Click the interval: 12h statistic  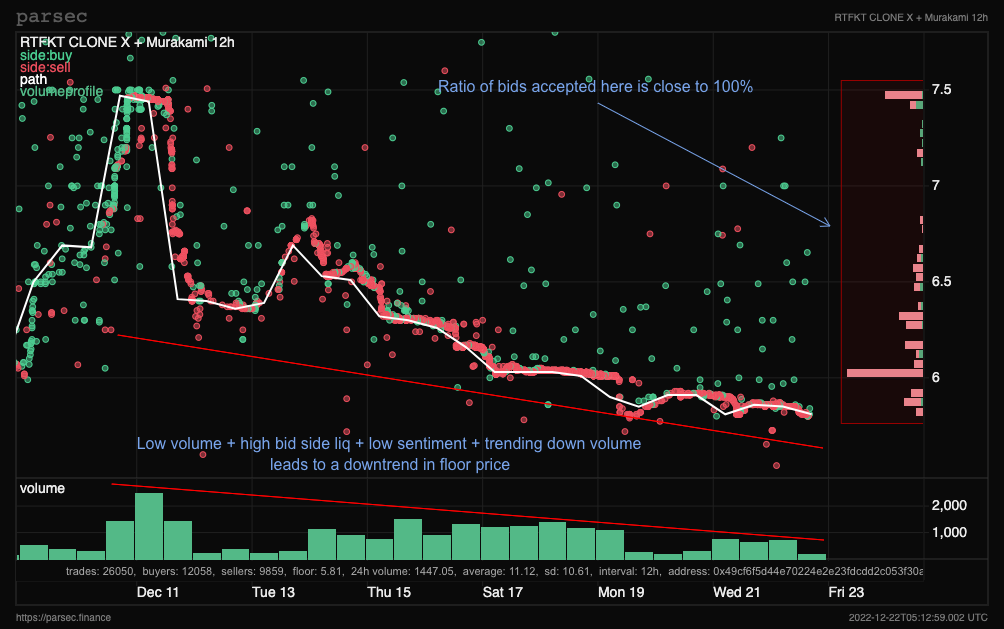pos(630,571)
